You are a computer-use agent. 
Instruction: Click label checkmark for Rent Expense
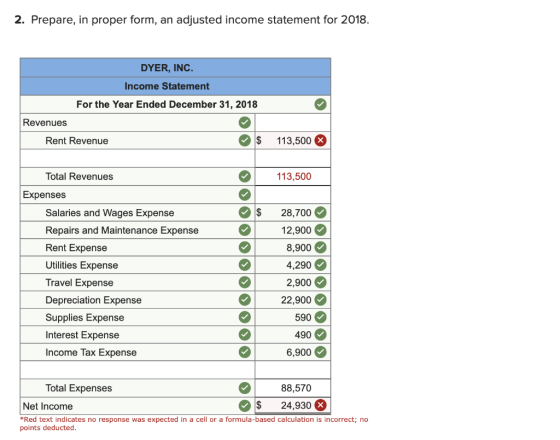click(x=245, y=248)
